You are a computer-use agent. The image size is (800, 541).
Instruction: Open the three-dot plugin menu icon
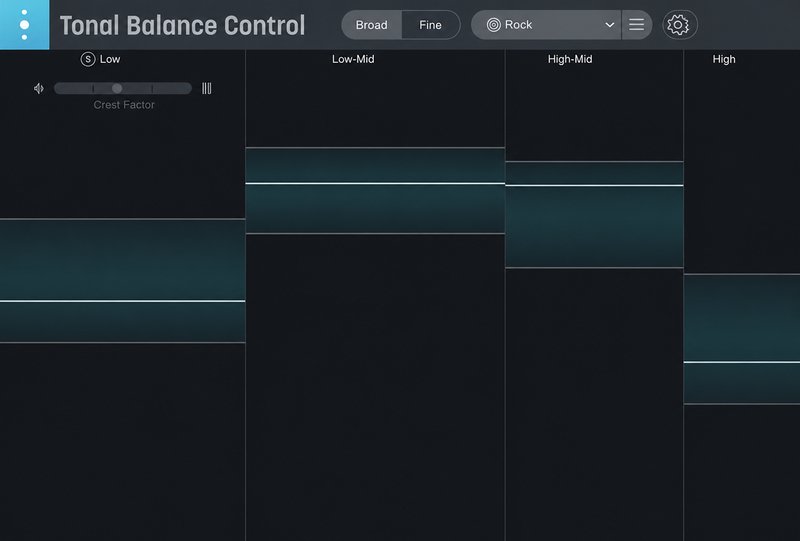[24, 24]
